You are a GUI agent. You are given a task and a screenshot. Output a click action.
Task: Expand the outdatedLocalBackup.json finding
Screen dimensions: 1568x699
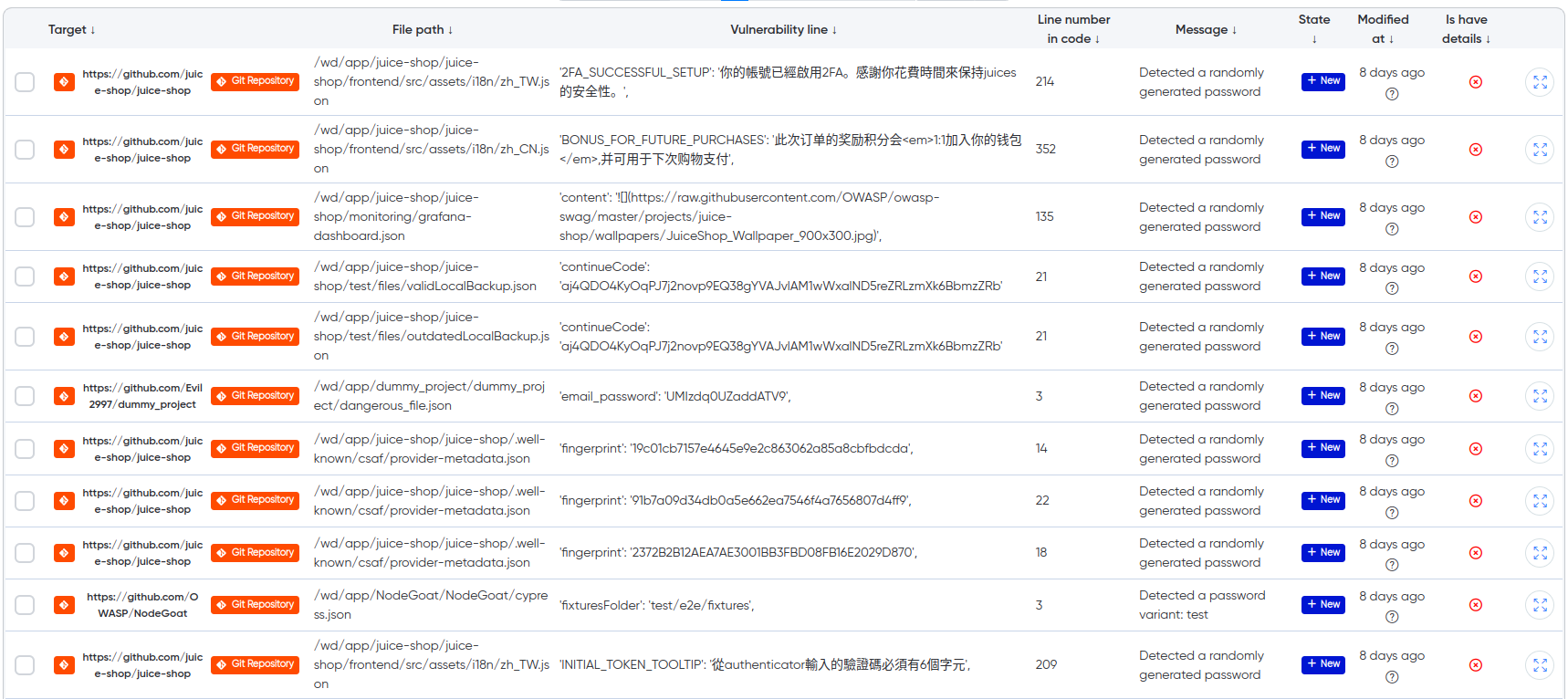tap(1540, 337)
